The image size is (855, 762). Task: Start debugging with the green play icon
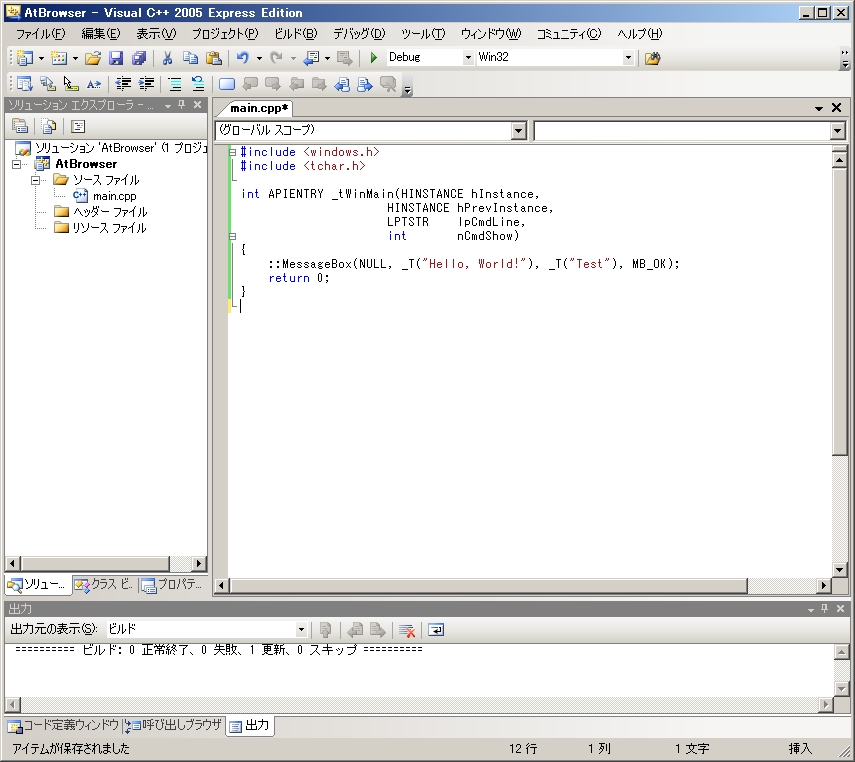374,57
